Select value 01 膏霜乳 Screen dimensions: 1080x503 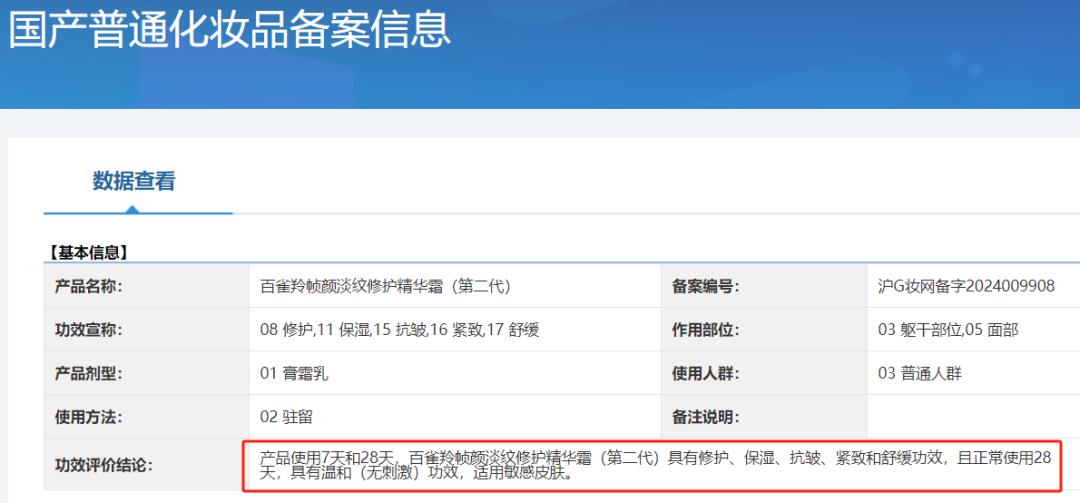tap(294, 373)
